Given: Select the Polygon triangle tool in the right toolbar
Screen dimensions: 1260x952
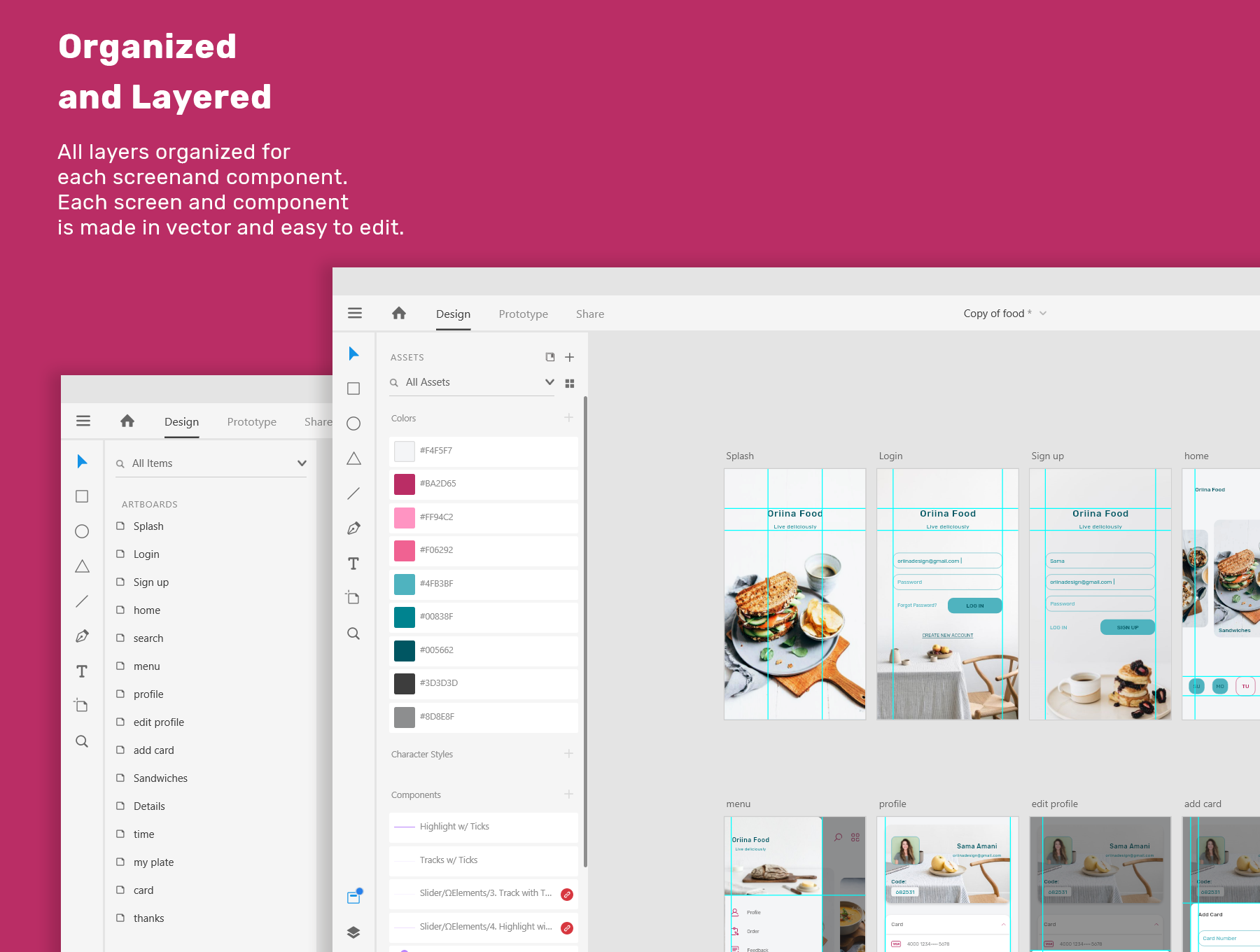Looking at the screenshot, I should pyautogui.click(x=353, y=458).
